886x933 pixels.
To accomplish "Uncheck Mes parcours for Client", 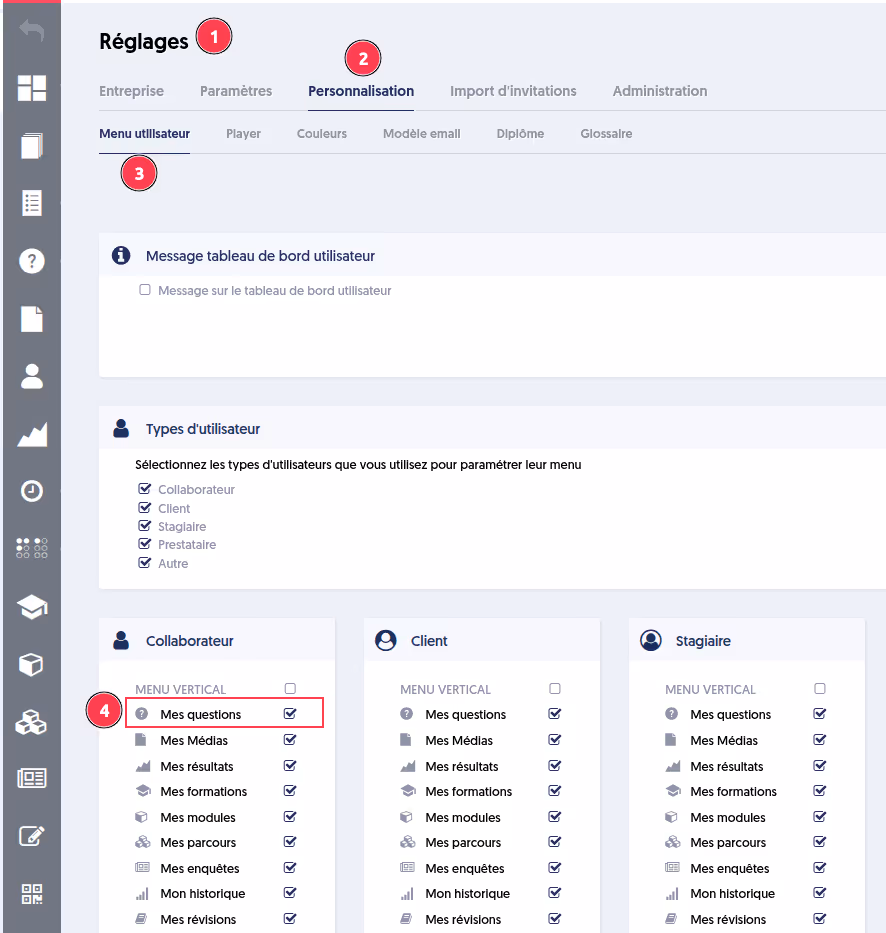I will pos(555,842).
